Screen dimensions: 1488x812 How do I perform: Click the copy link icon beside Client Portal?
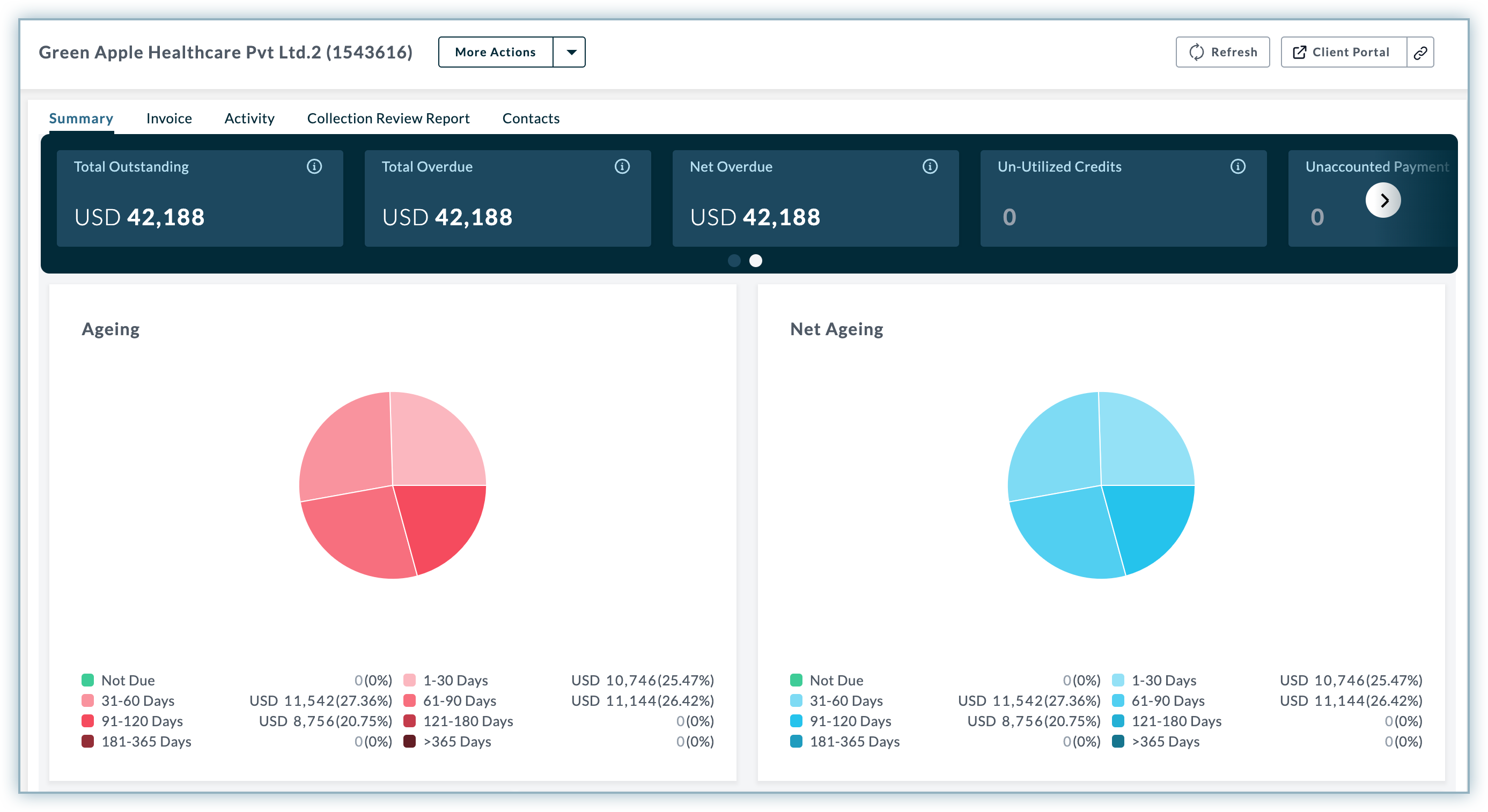pos(1420,53)
